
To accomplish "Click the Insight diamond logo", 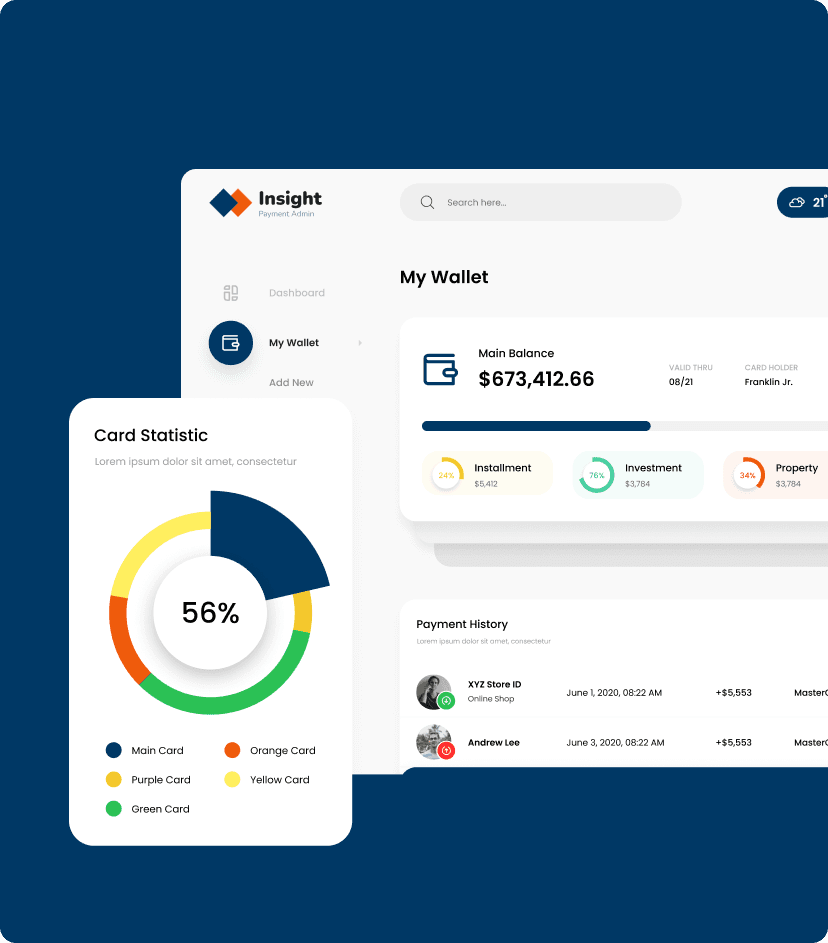I will [233, 202].
